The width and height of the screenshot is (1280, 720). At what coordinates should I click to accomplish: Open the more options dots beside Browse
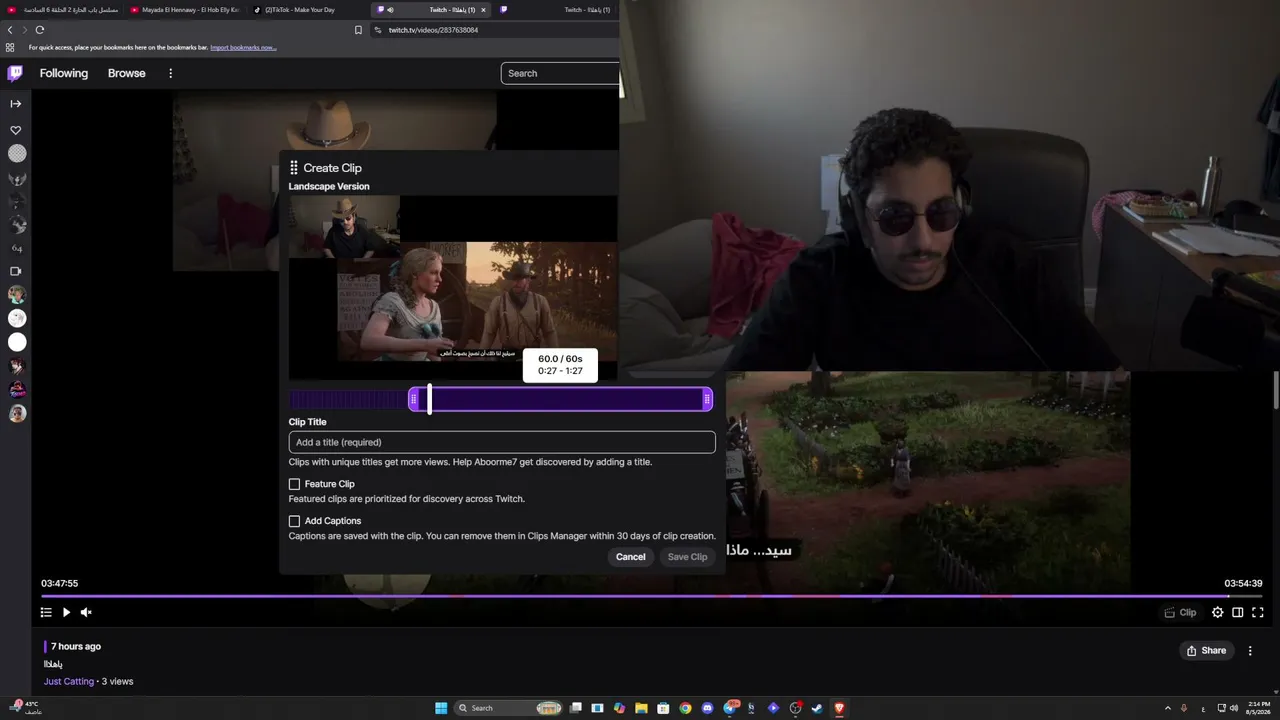pos(170,73)
